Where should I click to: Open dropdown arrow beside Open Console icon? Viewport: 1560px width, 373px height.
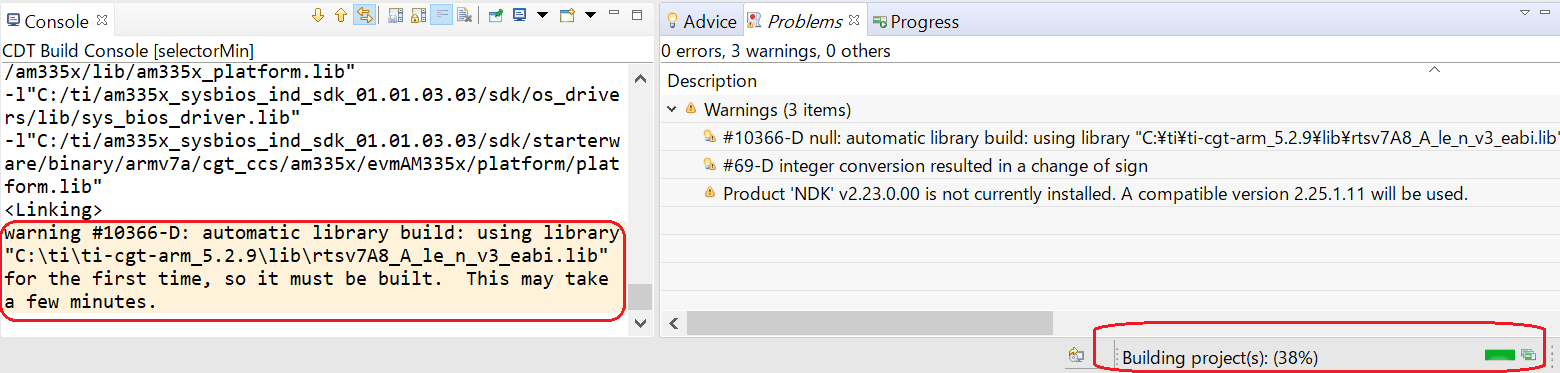click(591, 15)
